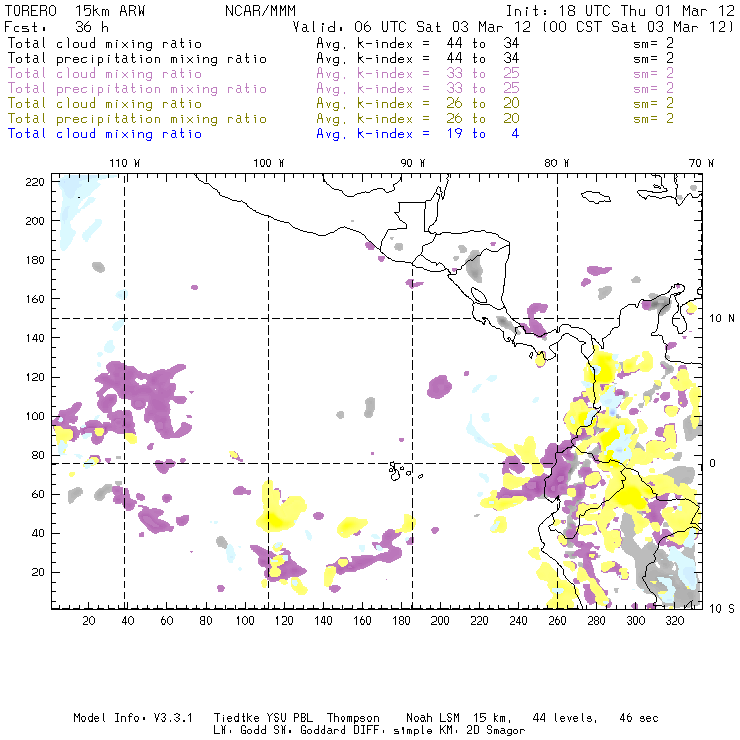Viewport: 740px width, 740px height.
Task: Click '240' on the horizontal axis
Action: click(x=518, y=621)
